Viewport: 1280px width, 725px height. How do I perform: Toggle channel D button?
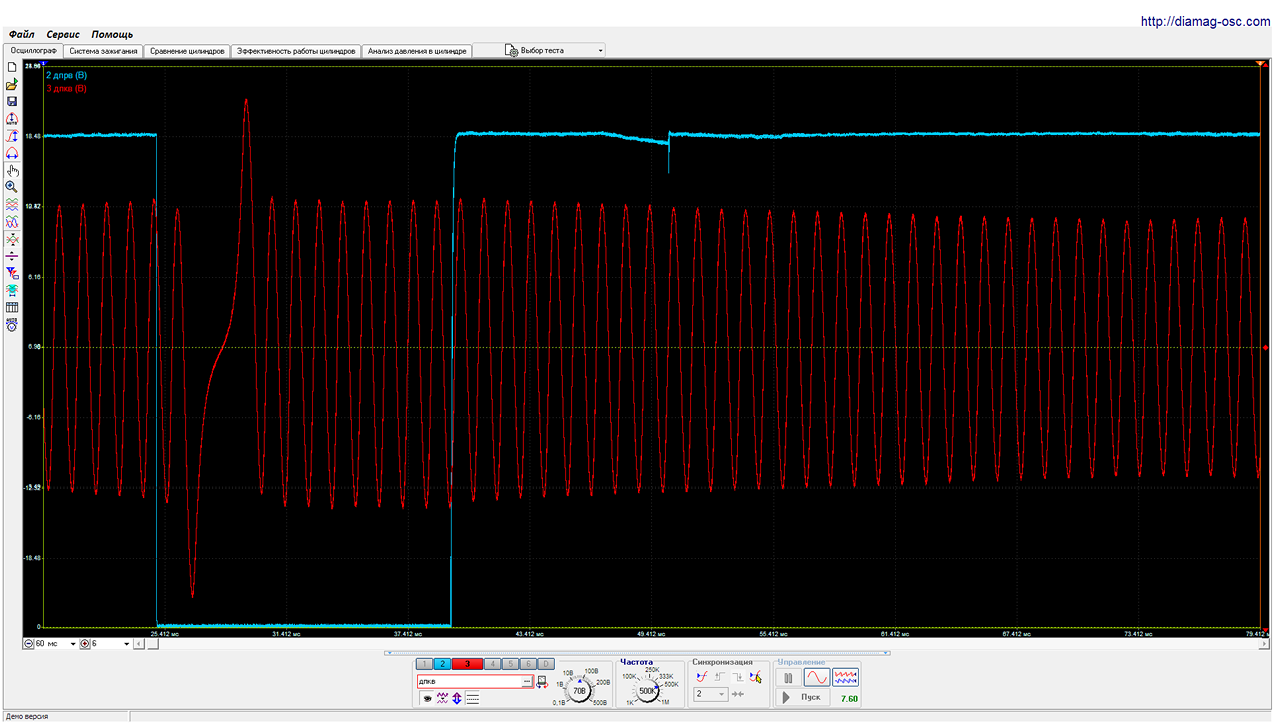click(x=545, y=664)
